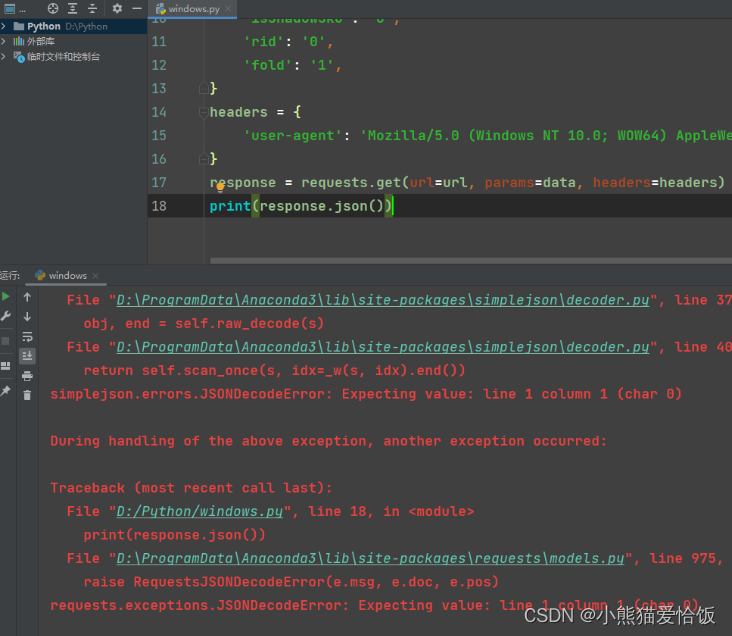732x636 pixels.
Task: Fold the headers dictionary at line 14
Action: click(204, 112)
